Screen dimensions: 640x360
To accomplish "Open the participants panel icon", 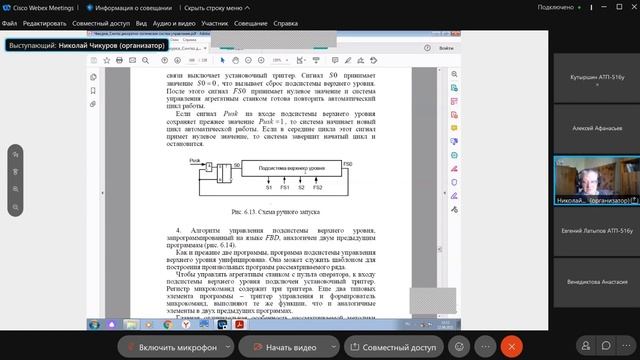I will [586, 346].
